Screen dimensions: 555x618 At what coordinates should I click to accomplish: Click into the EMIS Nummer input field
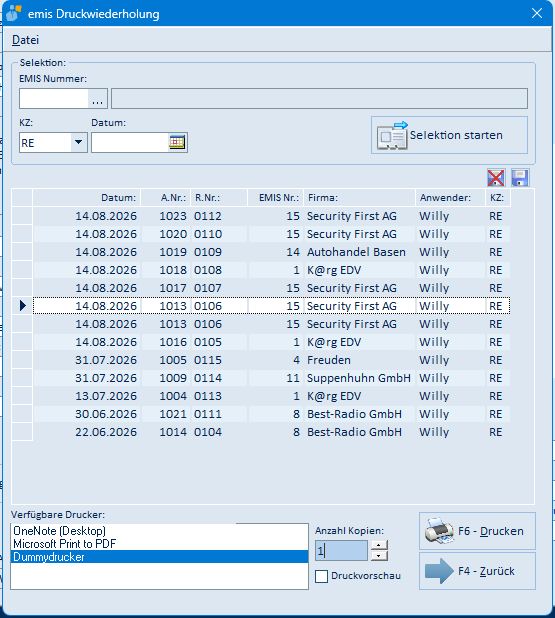pos(54,99)
